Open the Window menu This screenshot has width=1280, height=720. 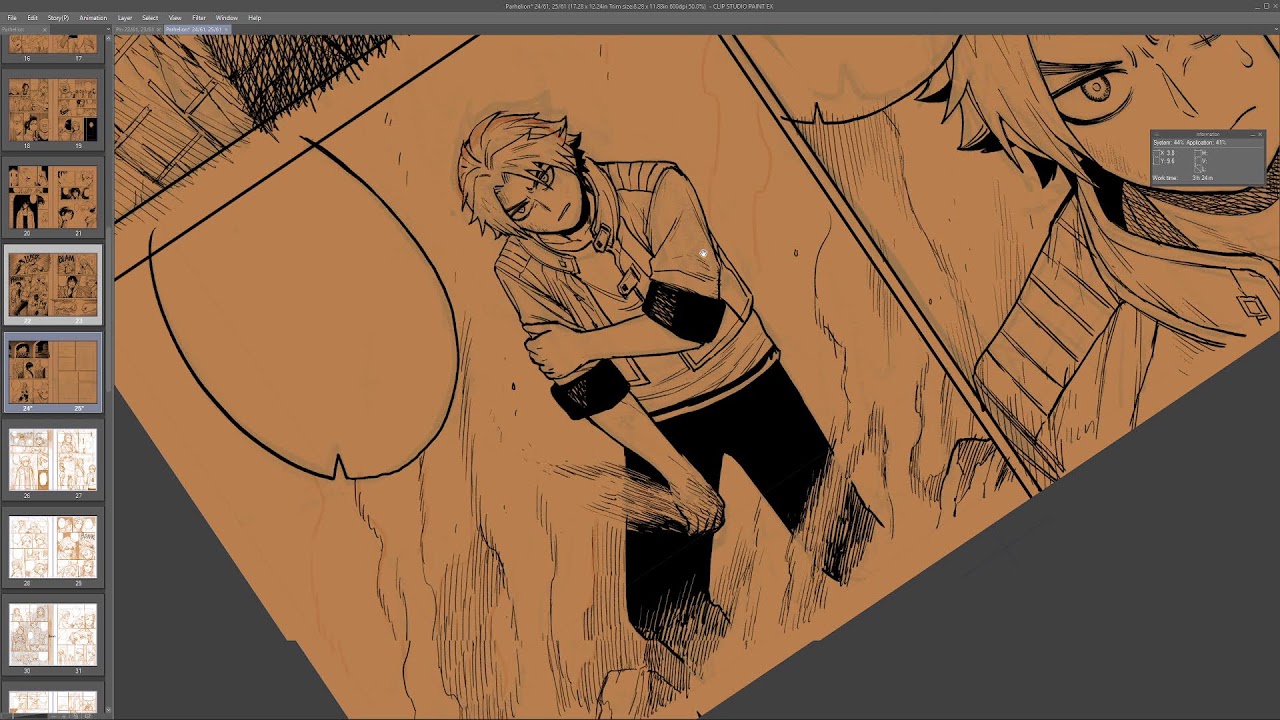point(227,18)
